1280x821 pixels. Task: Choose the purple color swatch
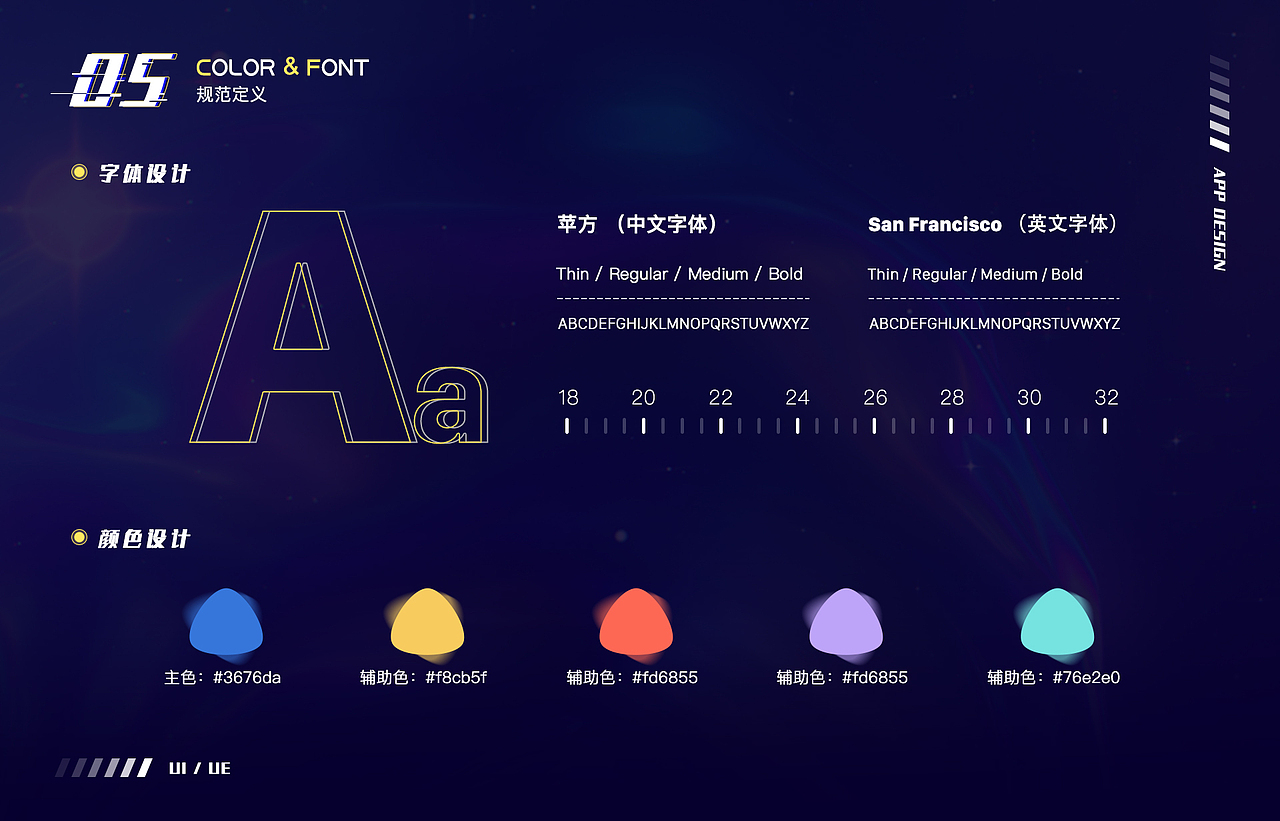[846, 622]
